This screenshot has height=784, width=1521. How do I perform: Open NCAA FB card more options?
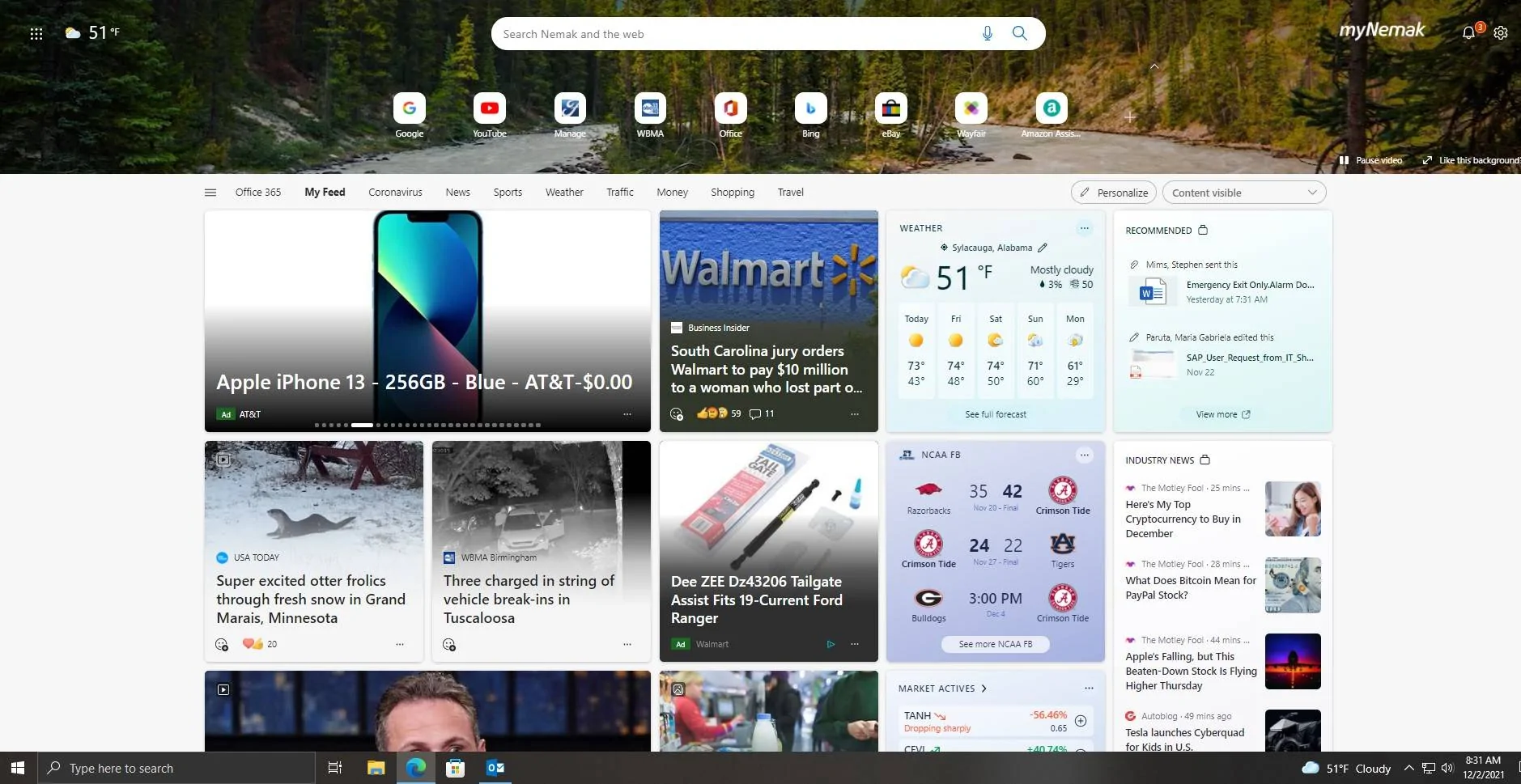pos(1085,455)
